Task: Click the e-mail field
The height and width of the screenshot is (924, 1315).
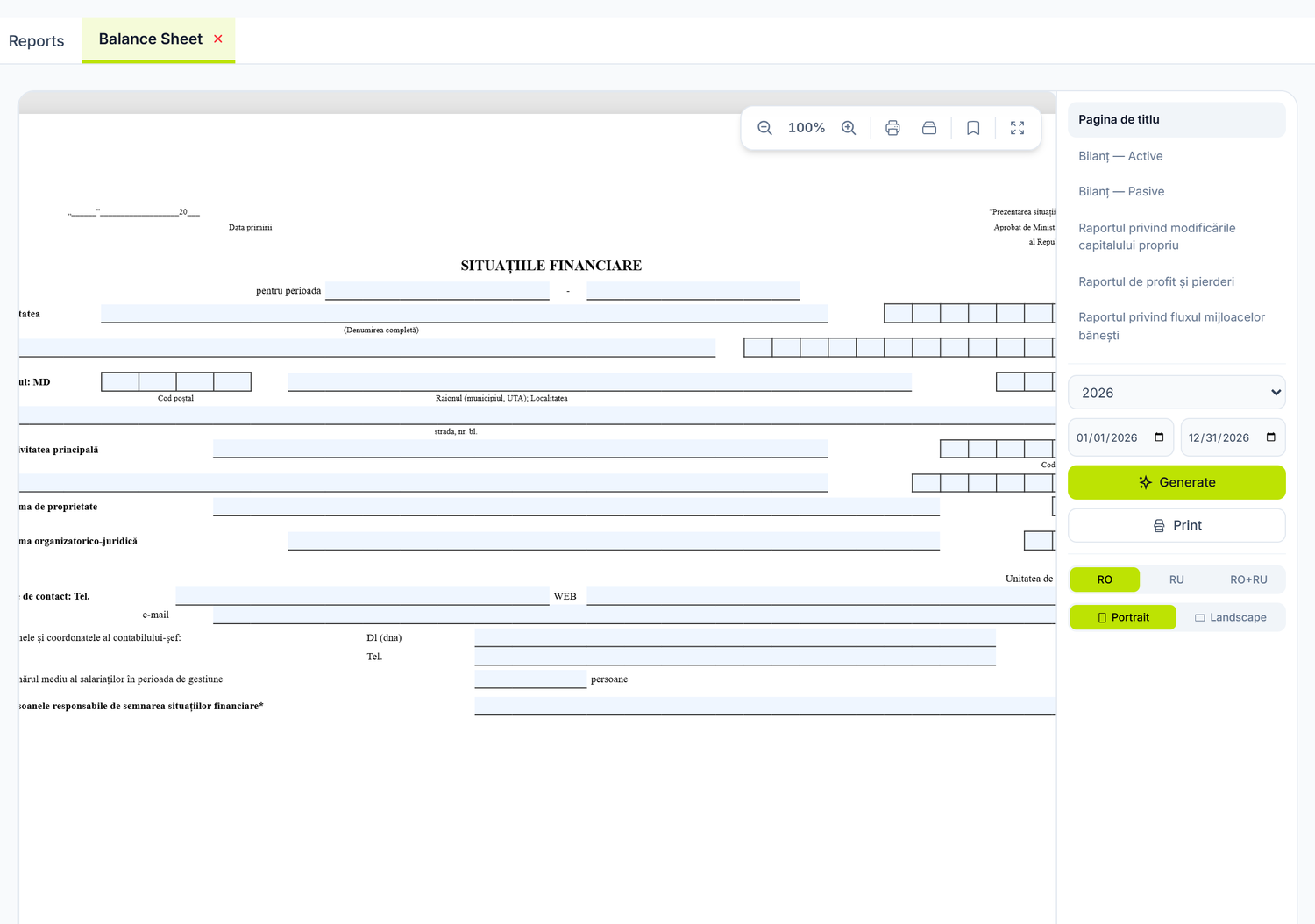Action: tap(634, 615)
